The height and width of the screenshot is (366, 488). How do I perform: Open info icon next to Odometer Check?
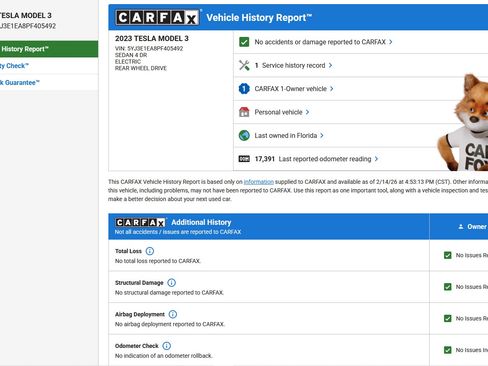[166, 346]
